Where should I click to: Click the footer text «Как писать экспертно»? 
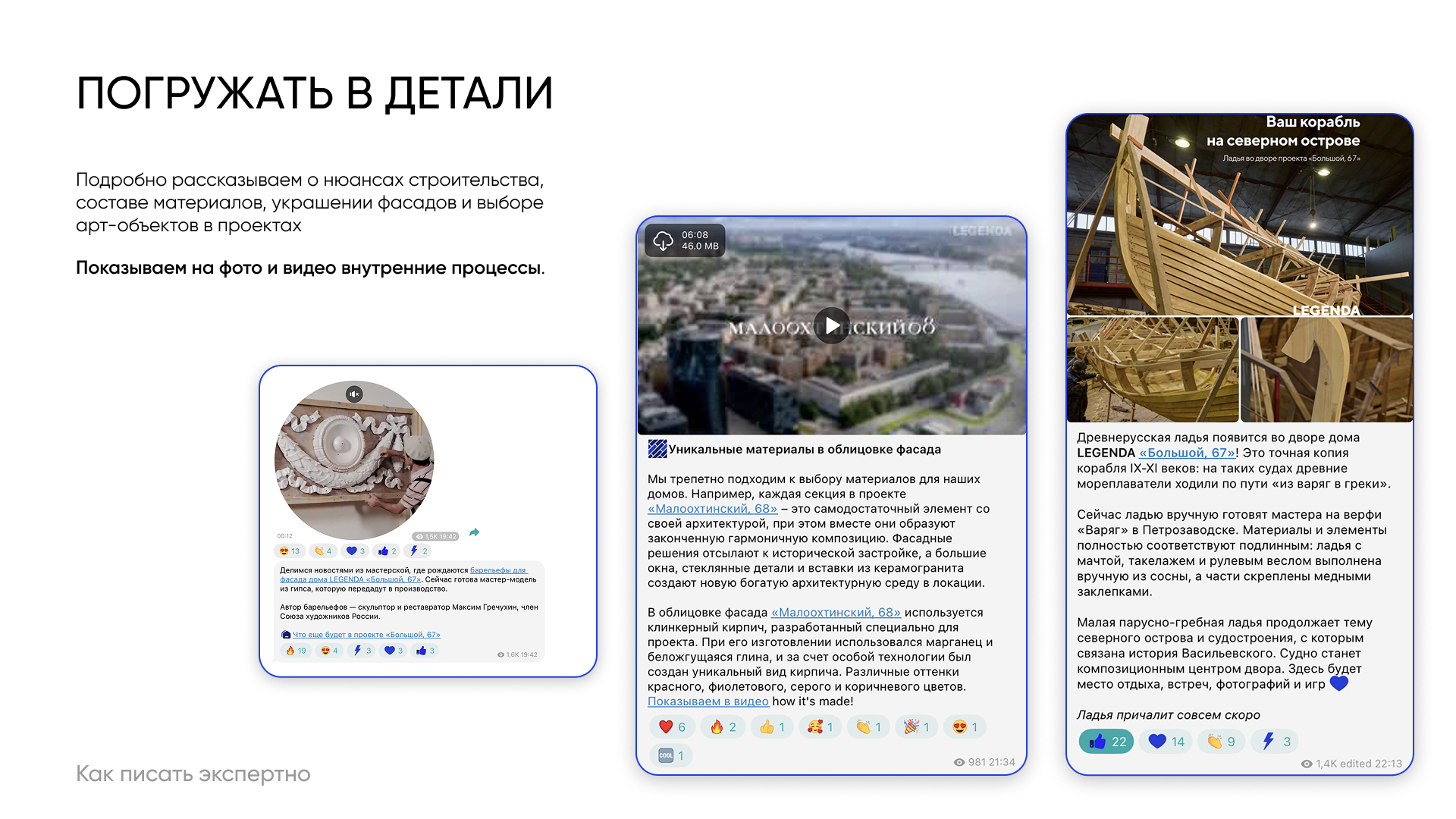(193, 774)
